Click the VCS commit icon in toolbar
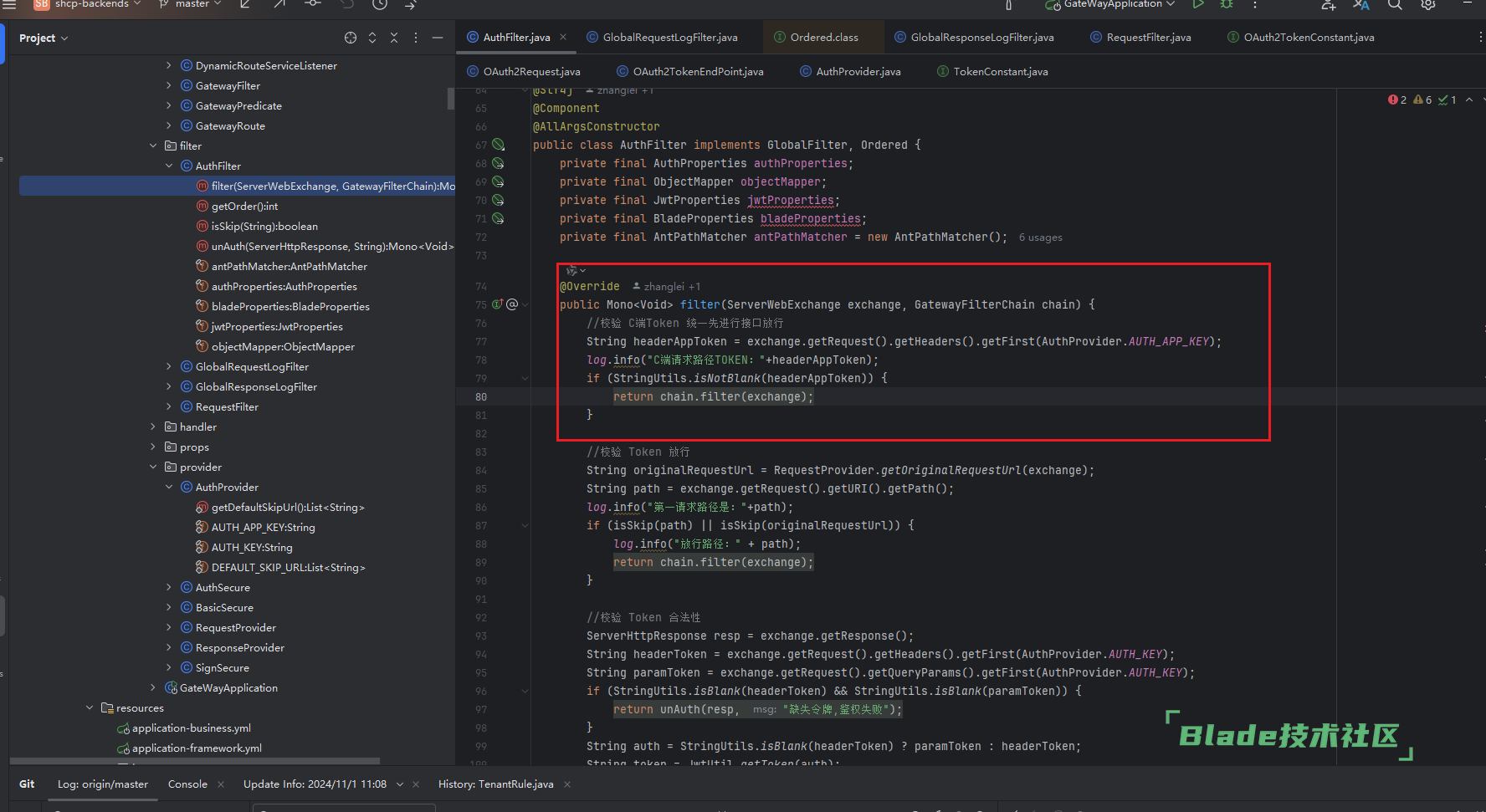The height and width of the screenshot is (812, 1486). tap(313, 4)
